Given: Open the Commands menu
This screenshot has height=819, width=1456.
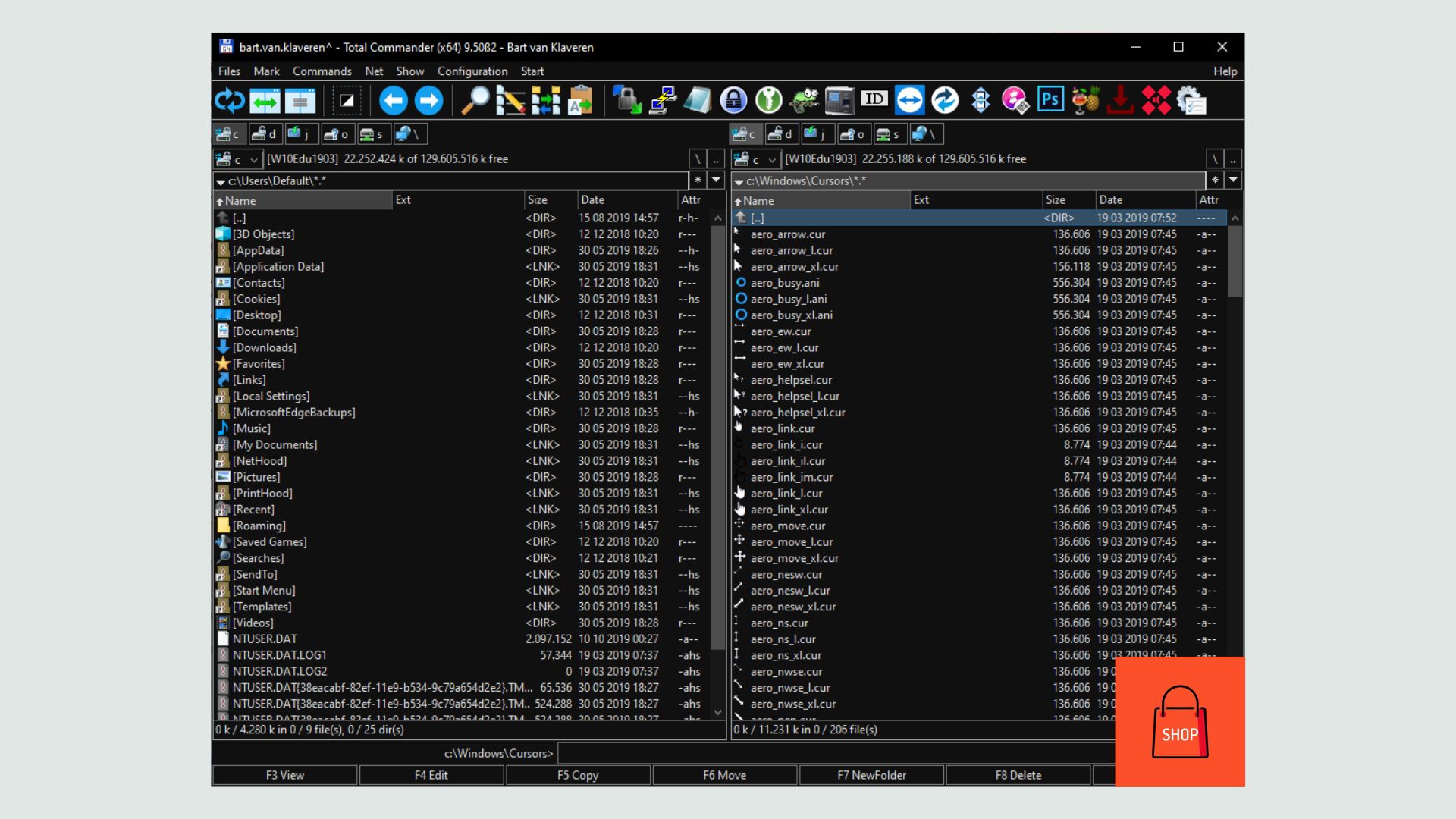Looking at the screenshot, I should (322, 71).
